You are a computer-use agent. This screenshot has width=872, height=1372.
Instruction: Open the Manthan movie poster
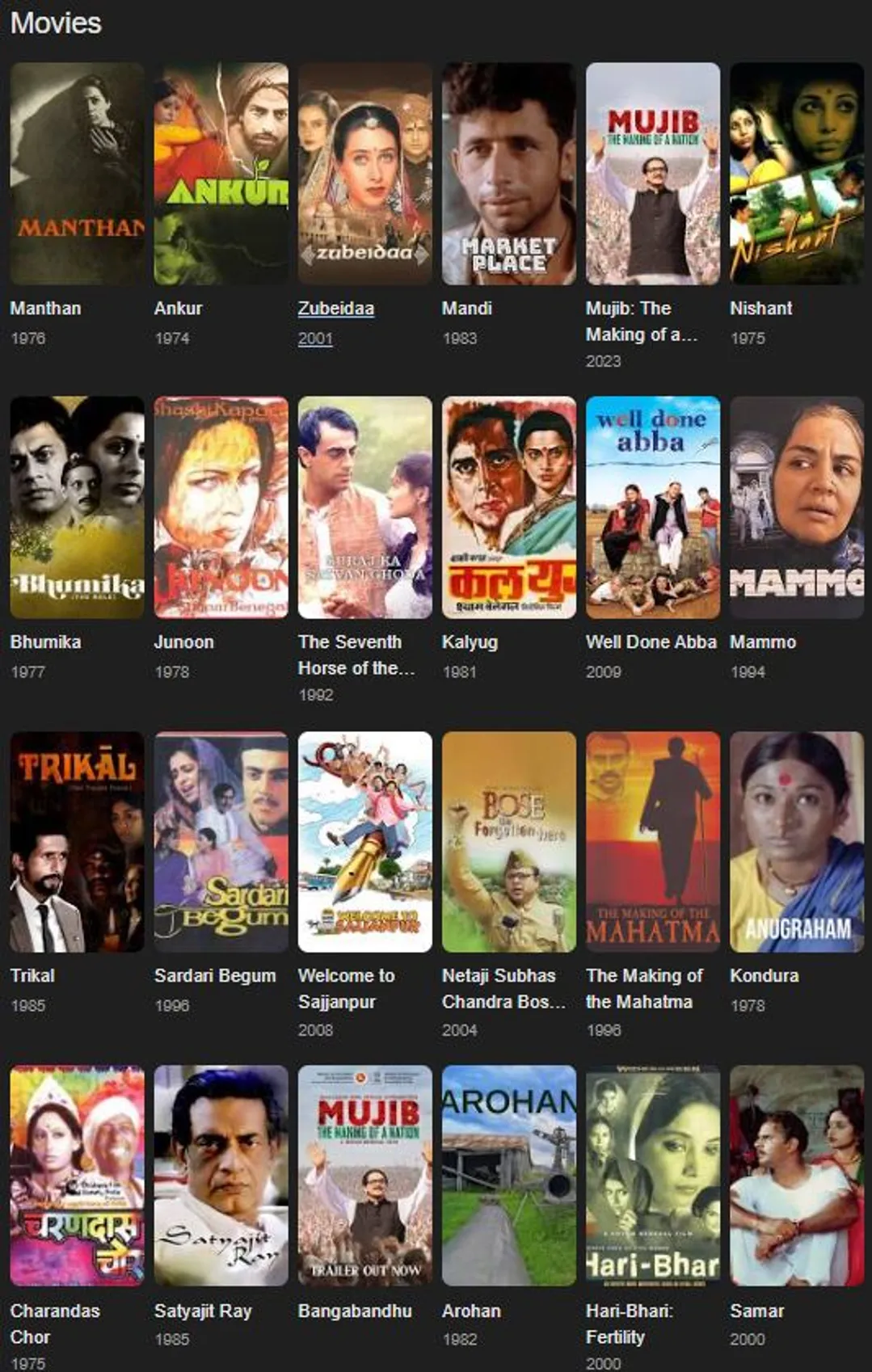click(77, 174)
